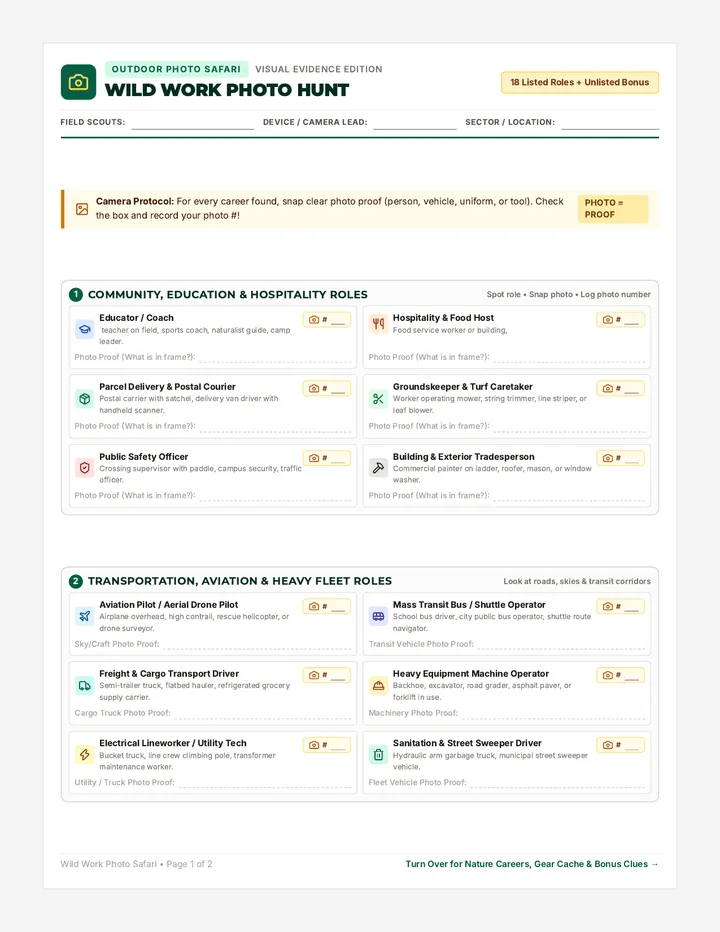Image resolution: width=720 pixels, height=932 pixels.
Task: Click the 18 Listed Roles + Unlisted Bonus badge
Action: click(580, 83)
